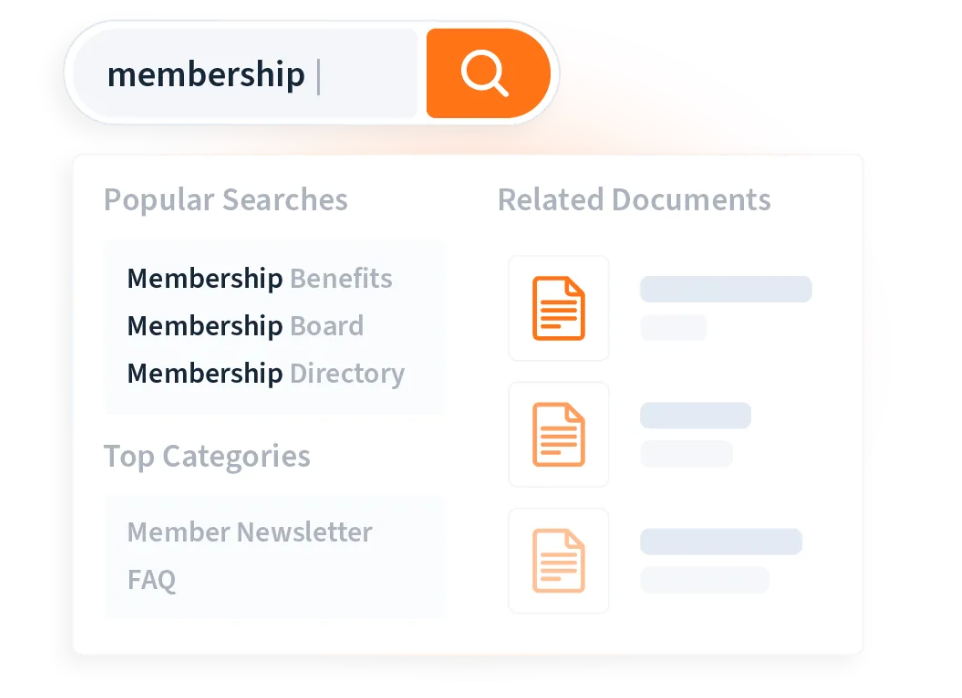962x698 pixels.
Task: Click the "Top Categories" heading
Action: coord(207,456)
